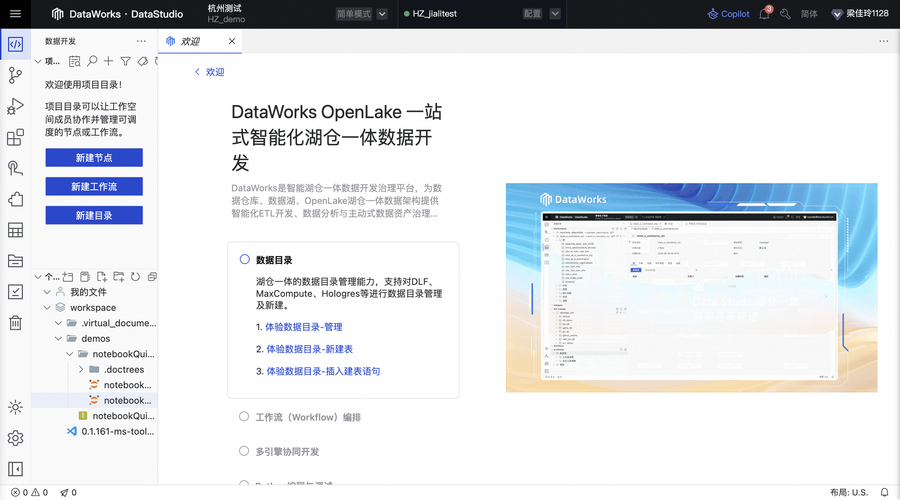Collapse the personal directory section chevron
The width and height of the screenshot is (900, 500).
pos(38,277)
